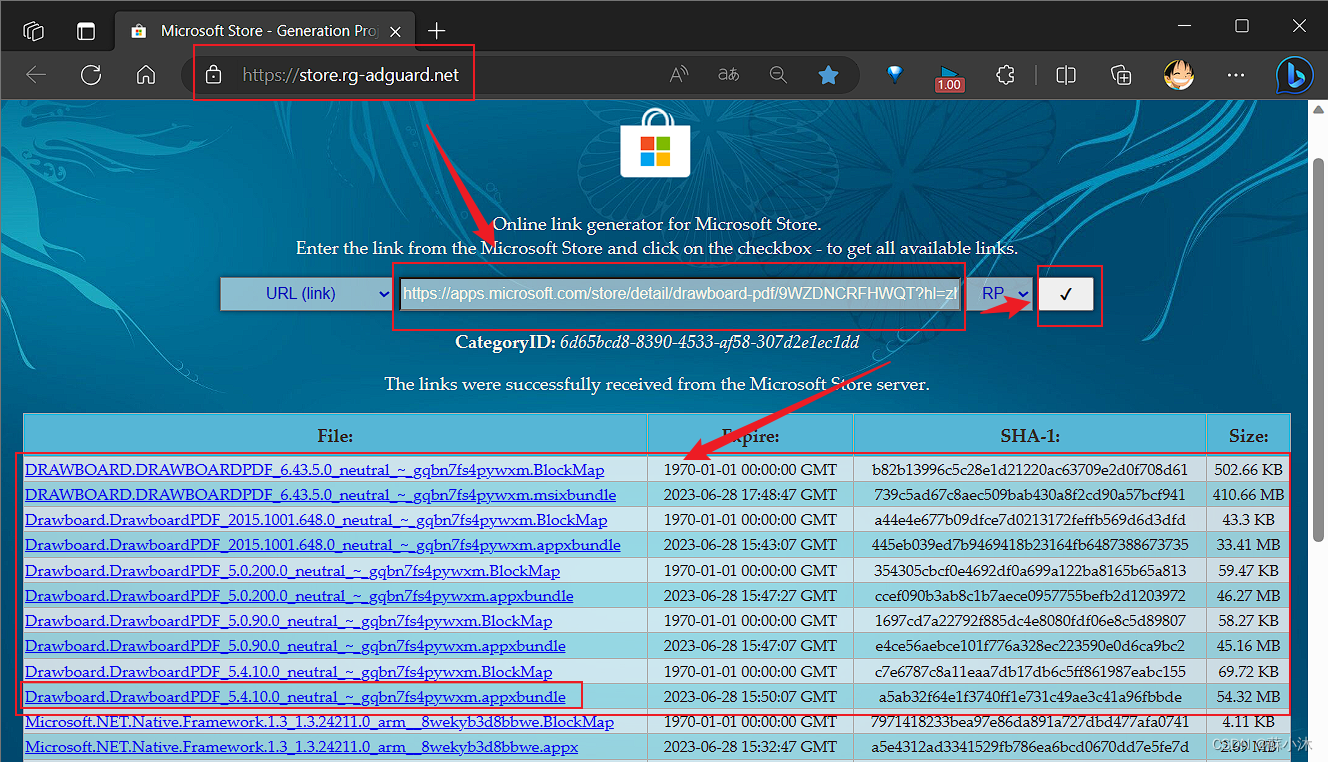This screenshot has height=762, width=1328.
Task: Toggle the favorites star for this page
Action: 828,75
